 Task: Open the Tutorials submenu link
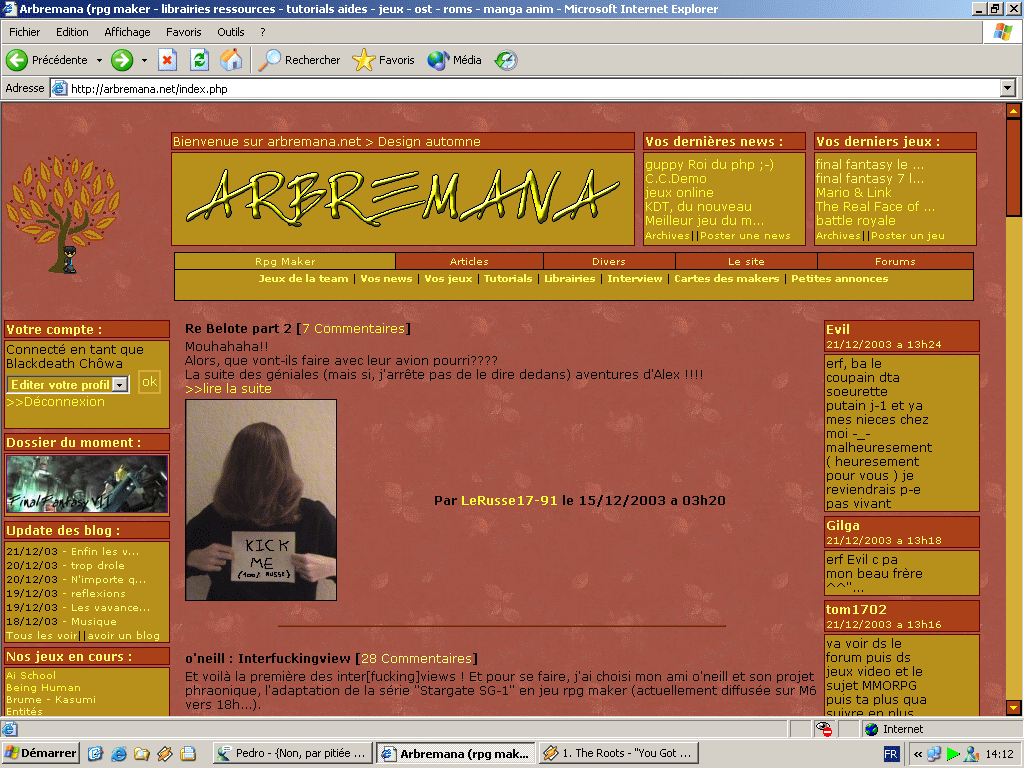click(508, 278)
